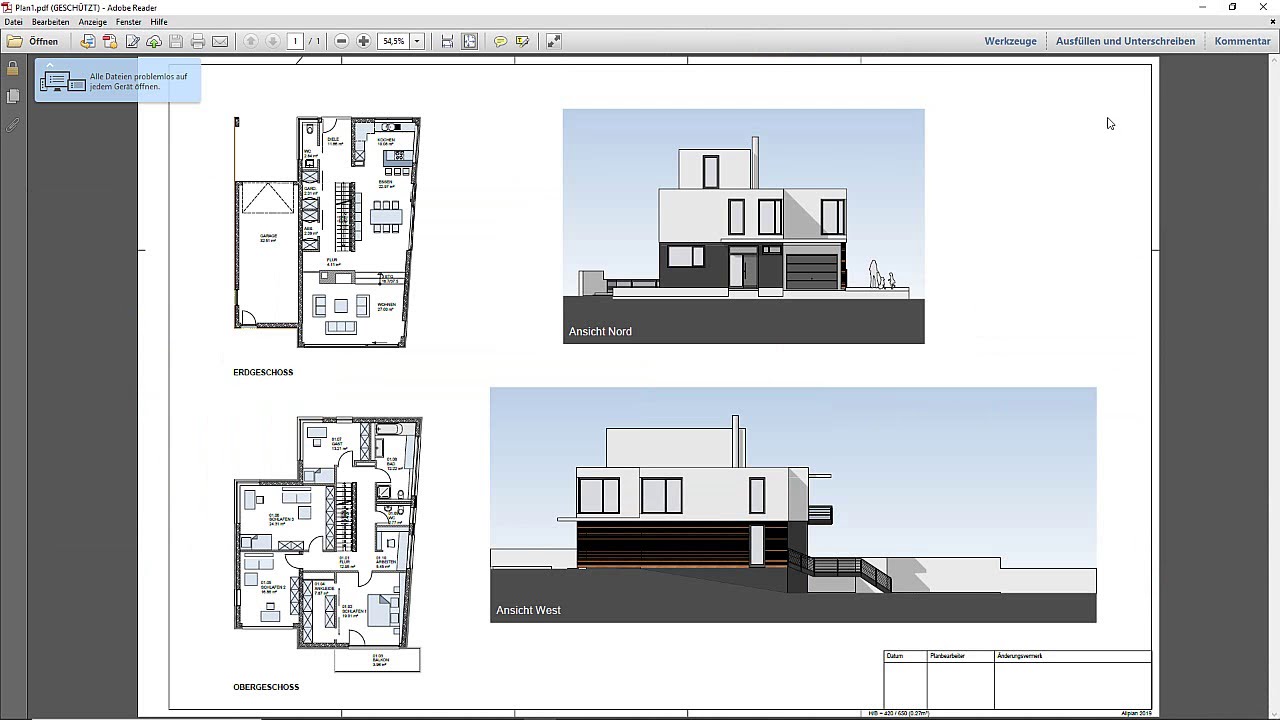Screen dimensions: 1280x720
Task: Click the OBERGESCHOSS label
Action: tap(266, 687)
